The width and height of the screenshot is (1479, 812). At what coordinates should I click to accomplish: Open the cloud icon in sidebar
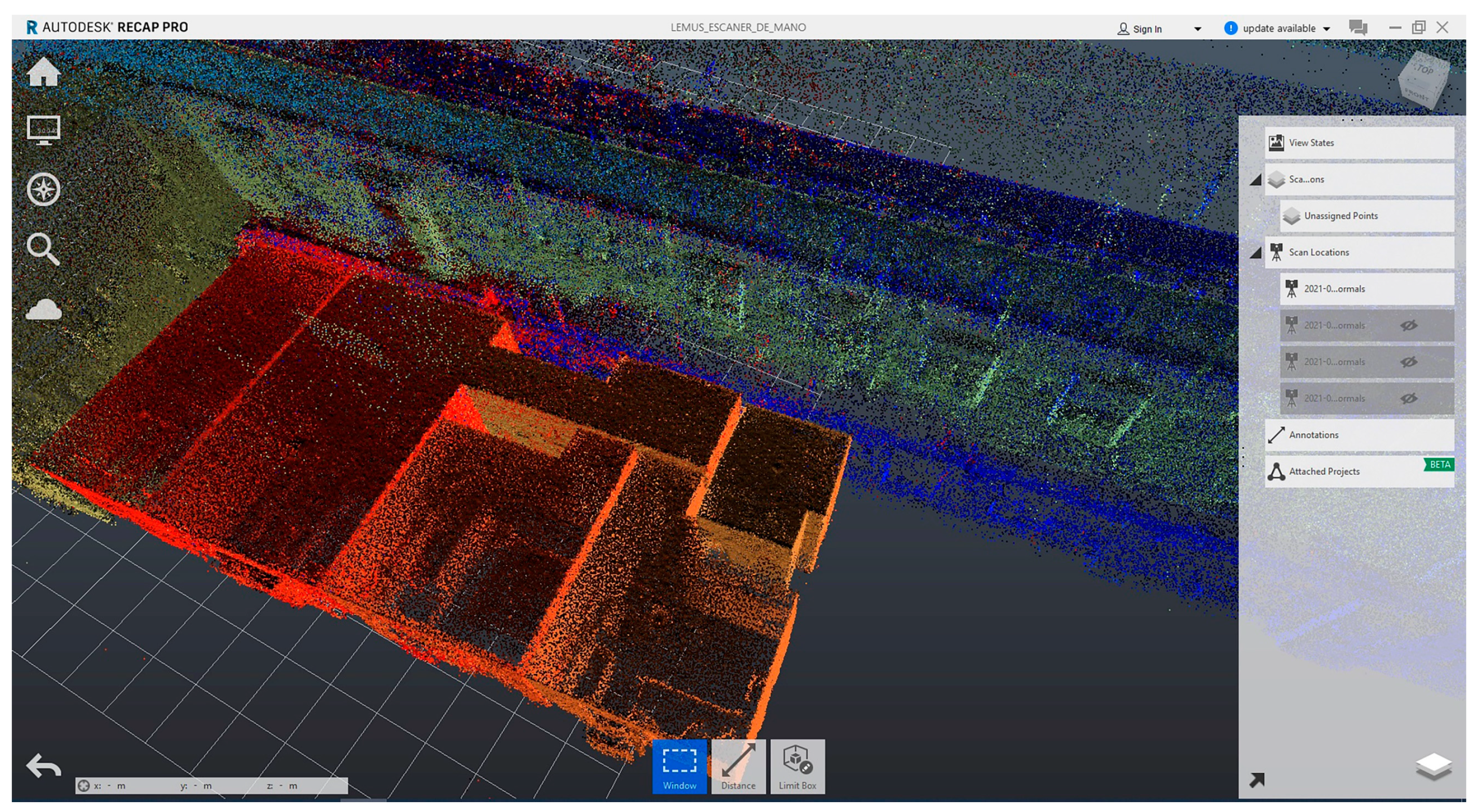[x=44, y=309]
